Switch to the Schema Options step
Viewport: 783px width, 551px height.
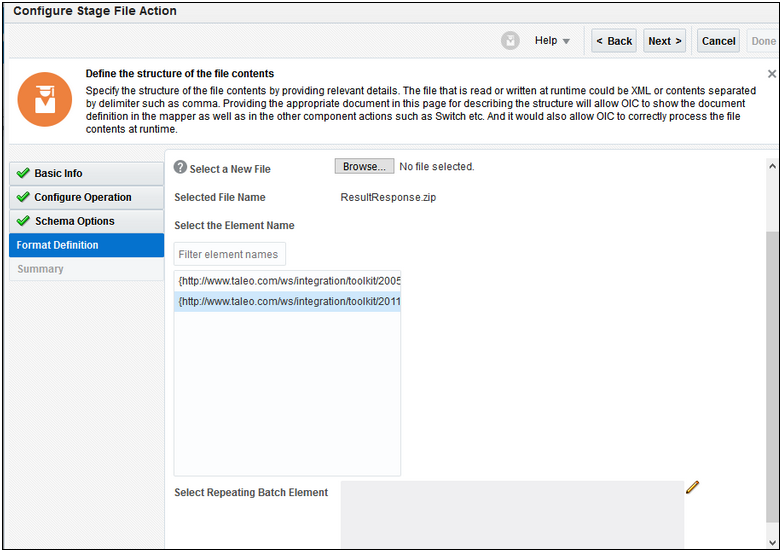click(x=86, y=221)
